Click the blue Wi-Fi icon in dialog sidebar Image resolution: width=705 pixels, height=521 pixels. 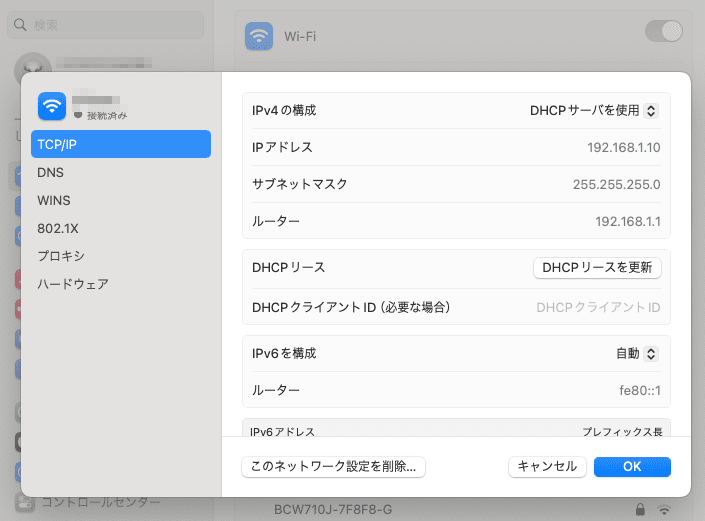click(52, 106)
